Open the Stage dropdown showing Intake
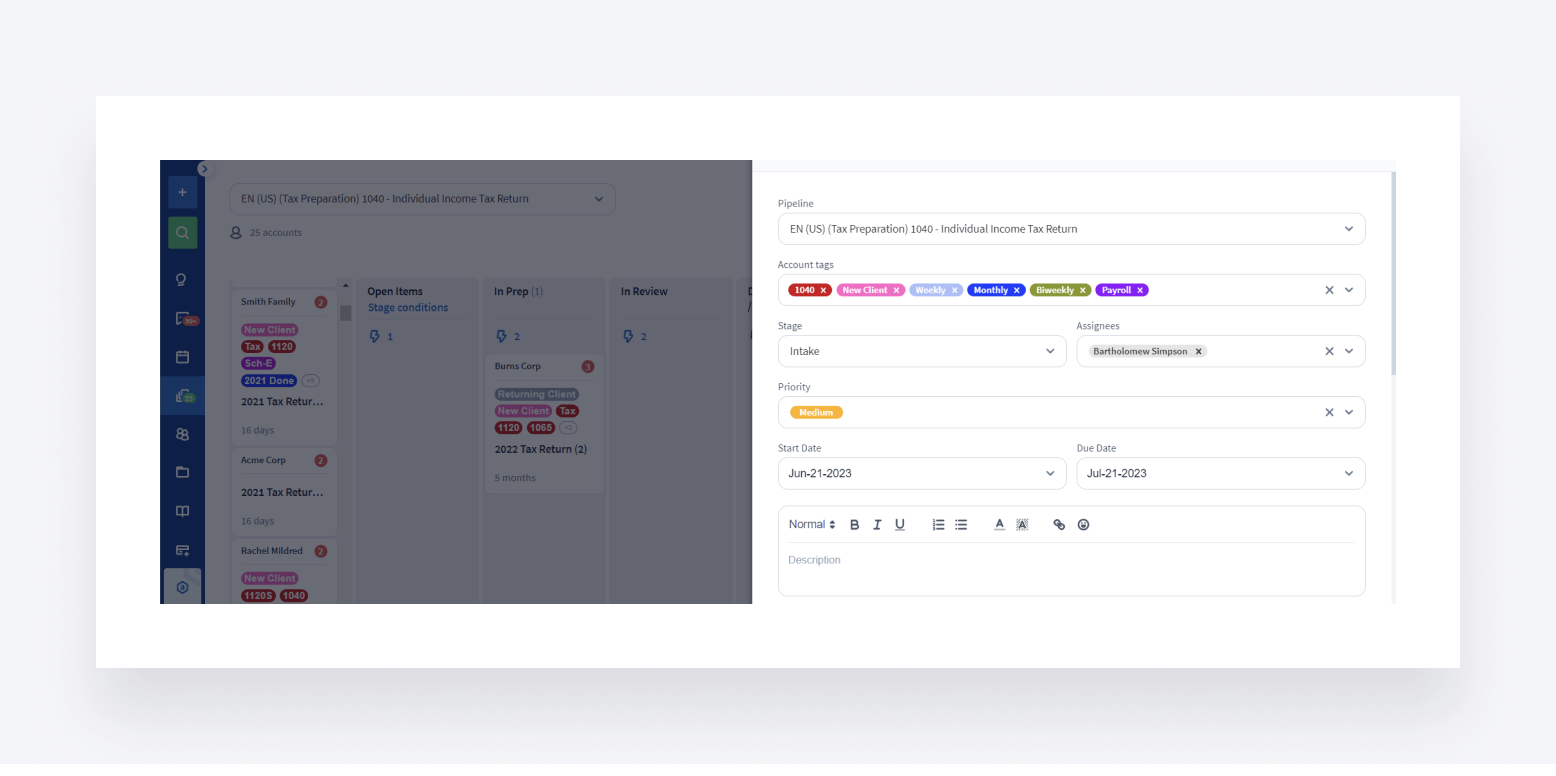 point(921,351)
